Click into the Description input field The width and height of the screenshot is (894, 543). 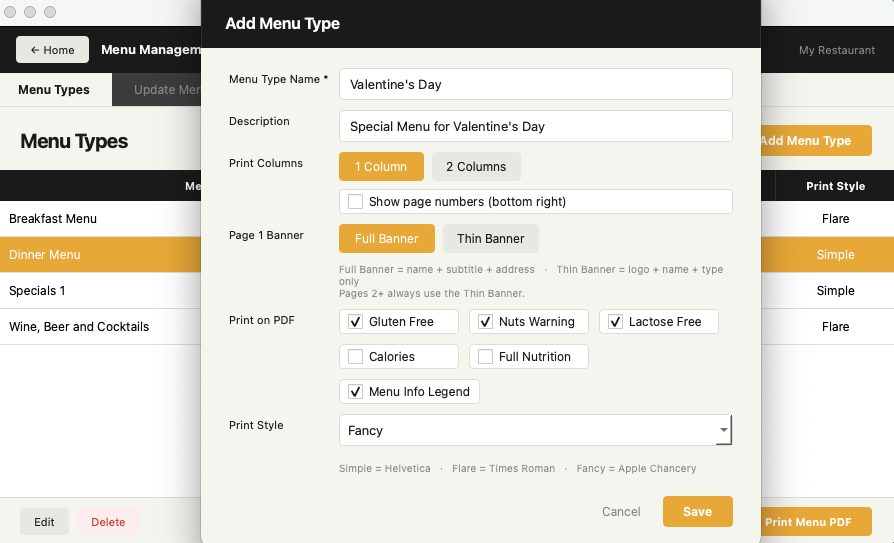click(535, 126)
